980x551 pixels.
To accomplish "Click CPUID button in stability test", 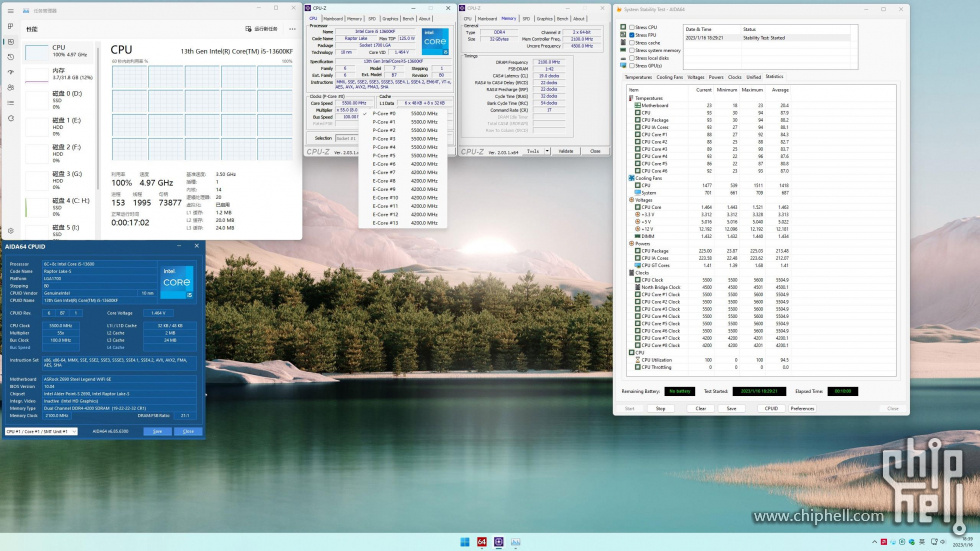I will tap(771, 409).
